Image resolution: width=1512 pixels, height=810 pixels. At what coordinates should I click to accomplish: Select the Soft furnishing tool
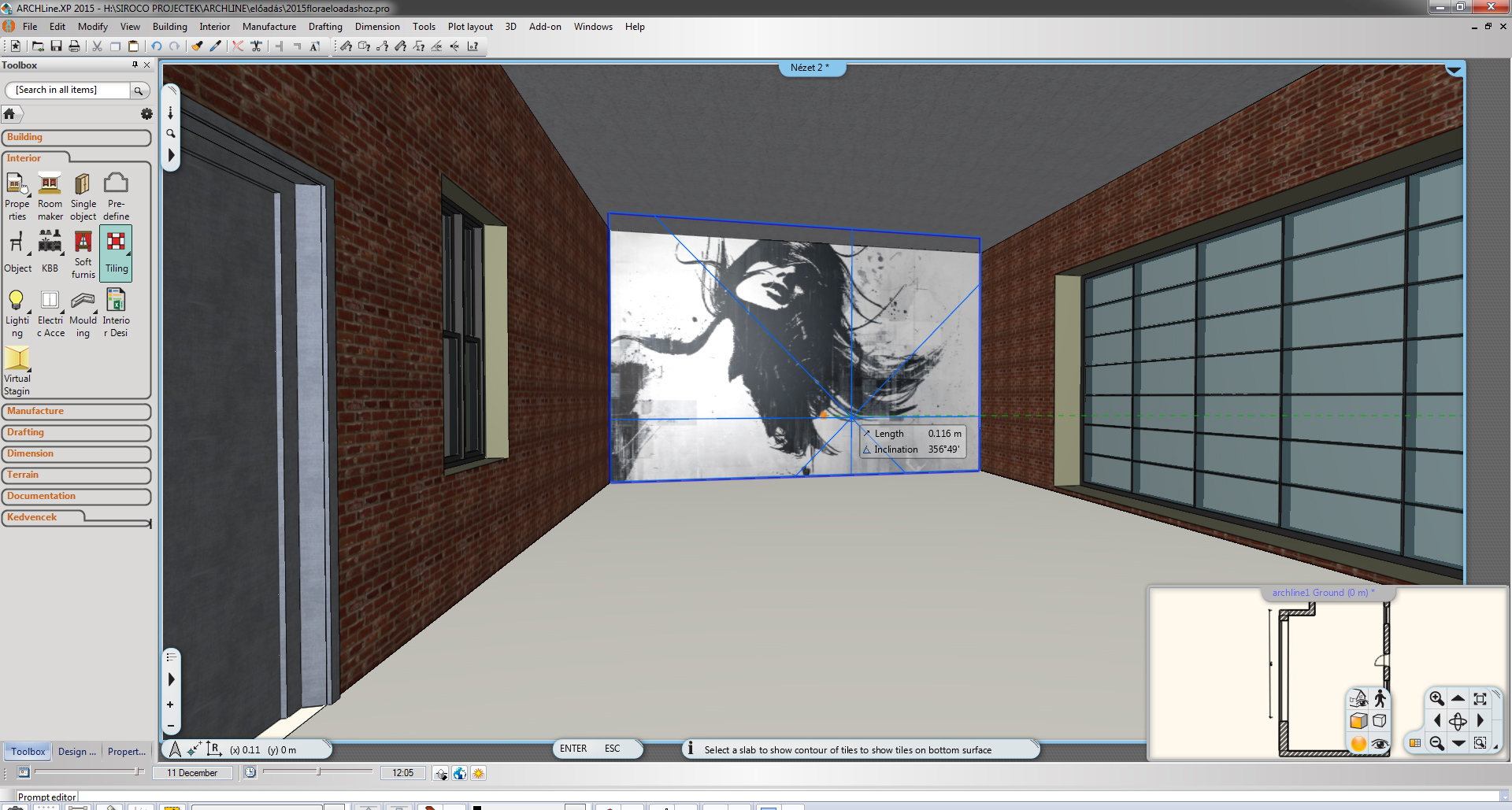[83, 253]
